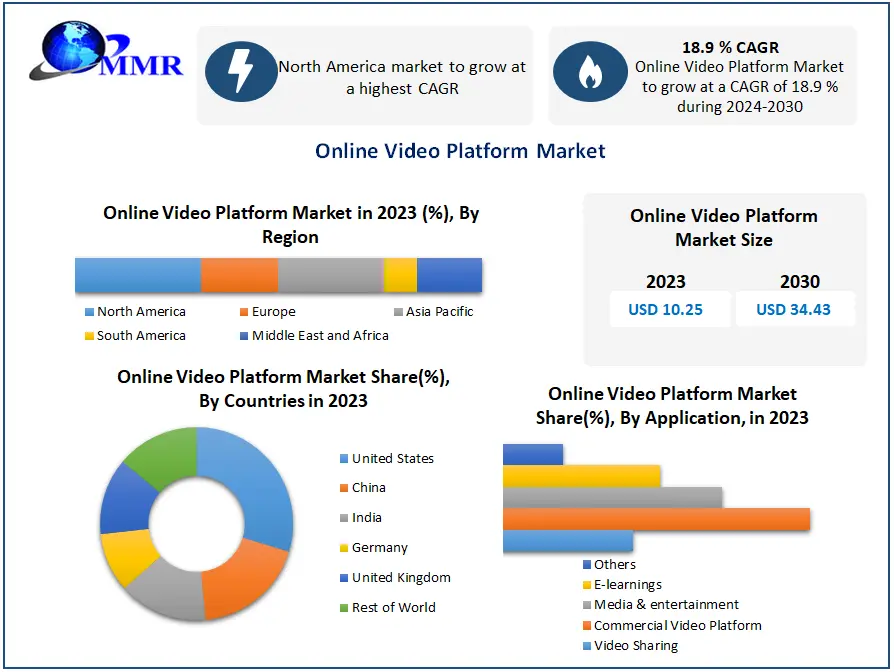Click the gray Media & entertainment bar
The height and width of the screenshot is (672, 894).
613,497
